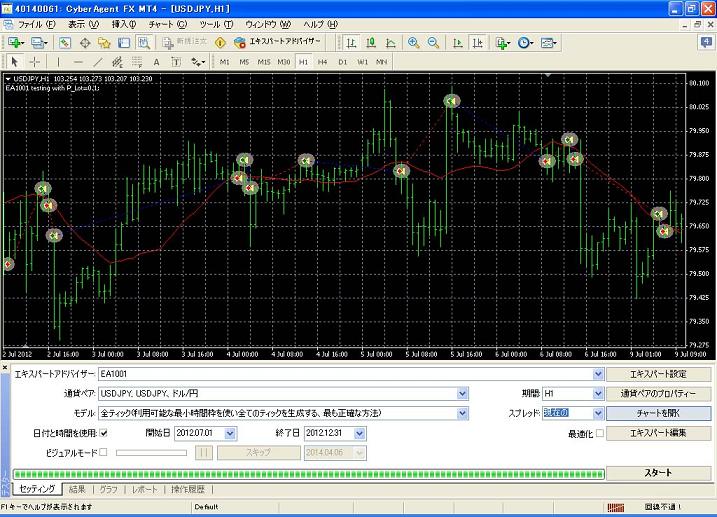Click the green test progress bar

tap(309, 474)
